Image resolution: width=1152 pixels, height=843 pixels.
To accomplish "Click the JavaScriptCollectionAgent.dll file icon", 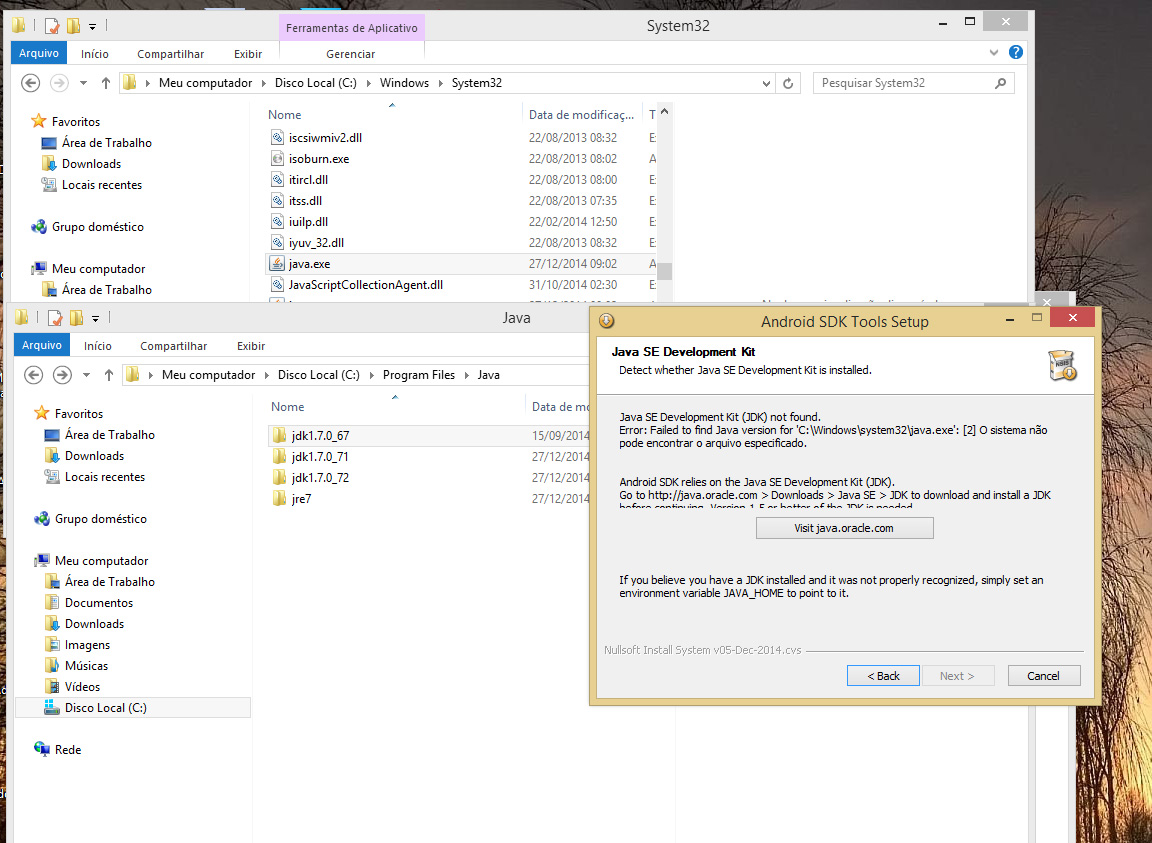I will point(277,284).
